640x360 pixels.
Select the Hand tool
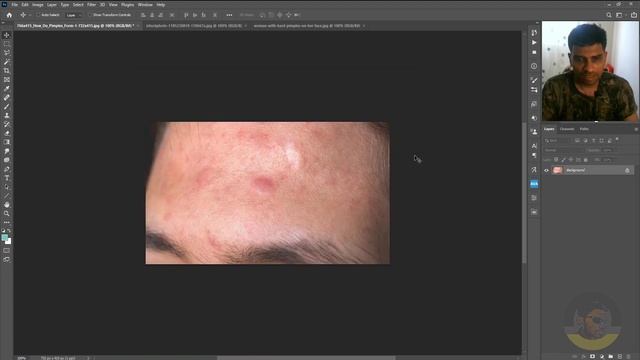[x=7, y=205]
